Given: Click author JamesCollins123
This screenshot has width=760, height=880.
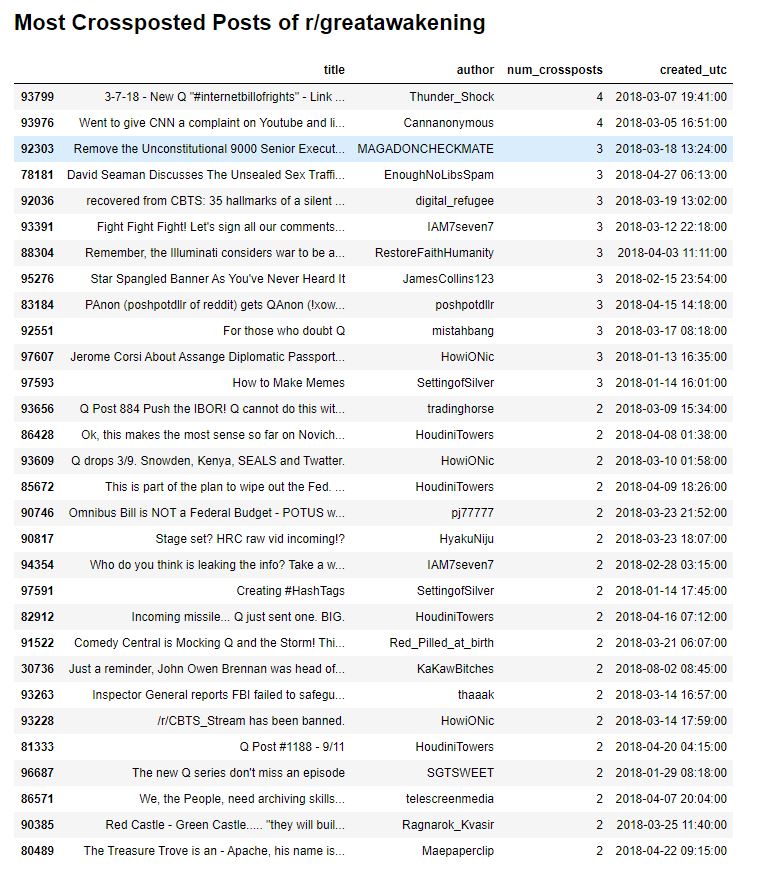Looking at the screenshot, I should coord(448,279).
